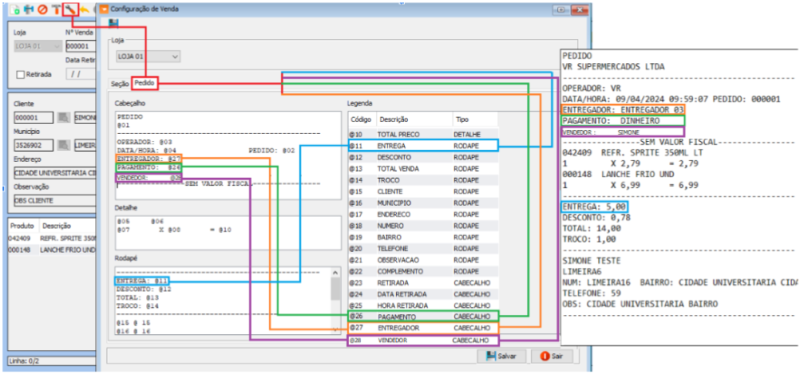Image resolution: width=800 pixels, height=374 pixels.
Task: Click the new document icon in toolbar
Action: coord(16,9)
